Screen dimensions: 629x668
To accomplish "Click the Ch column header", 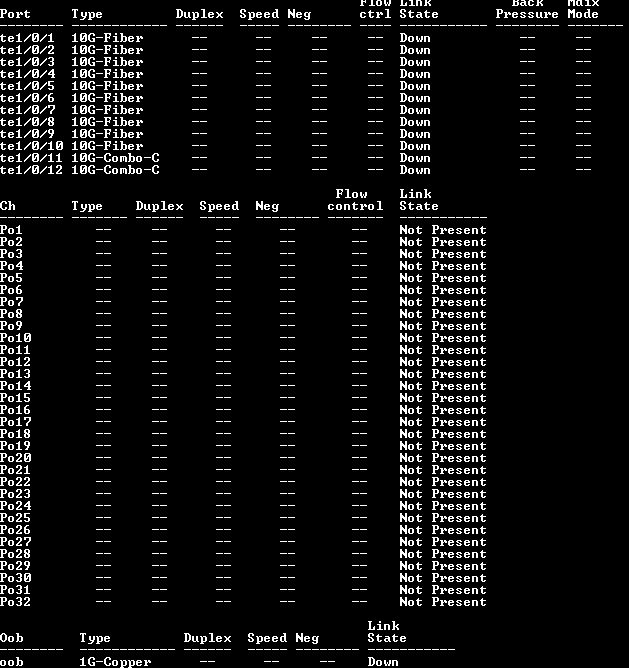I will [8, 206].
